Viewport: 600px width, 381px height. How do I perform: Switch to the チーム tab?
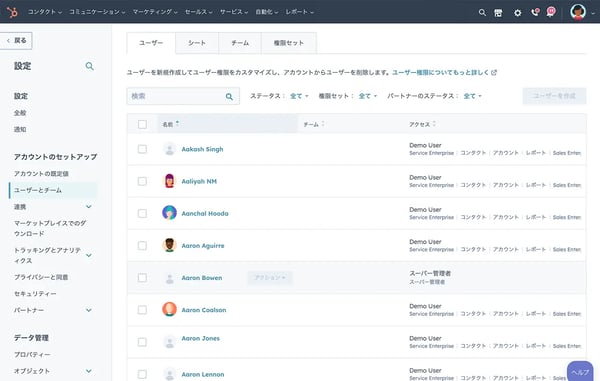tap(240, 43)
